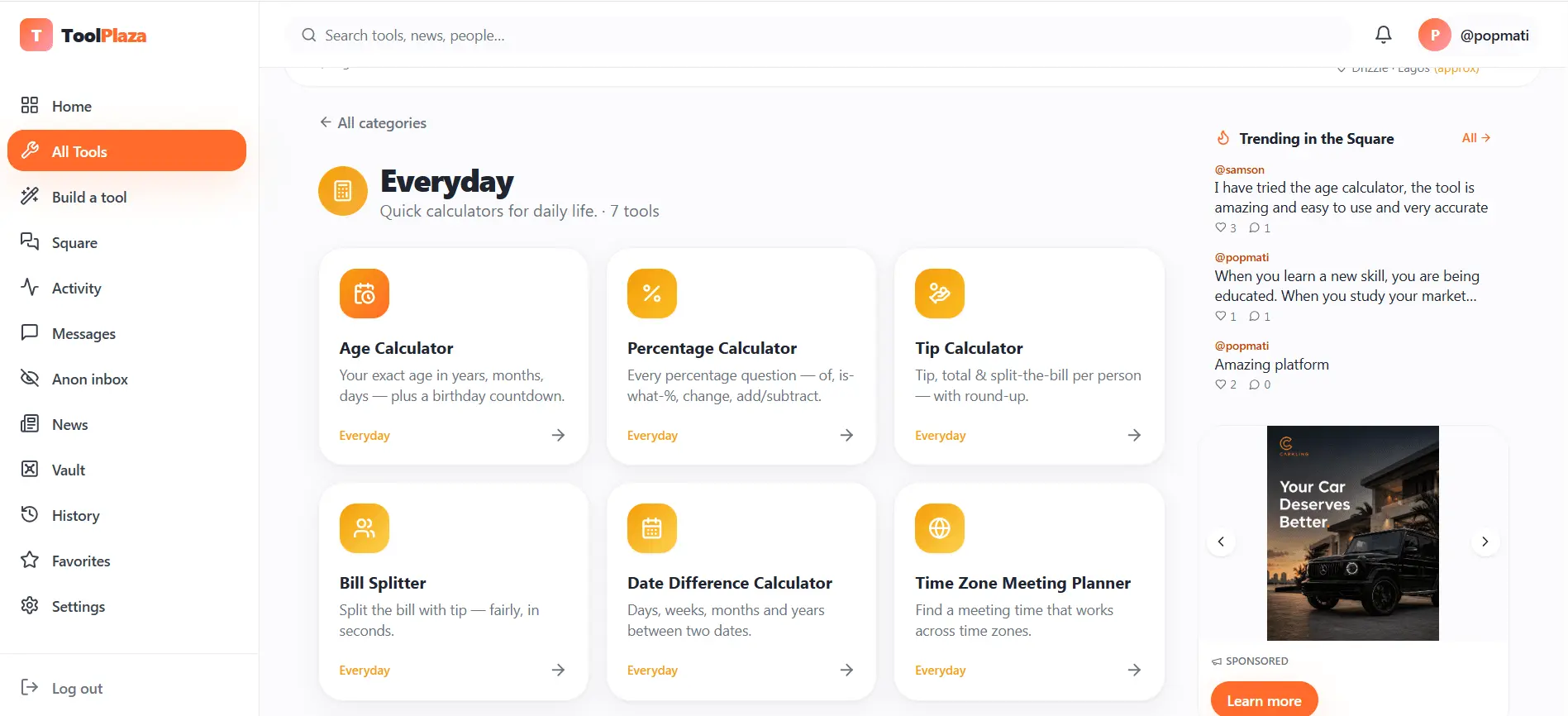1568x716 pixels.
Task: Open Favorites in sidebar
Action: 126,561
